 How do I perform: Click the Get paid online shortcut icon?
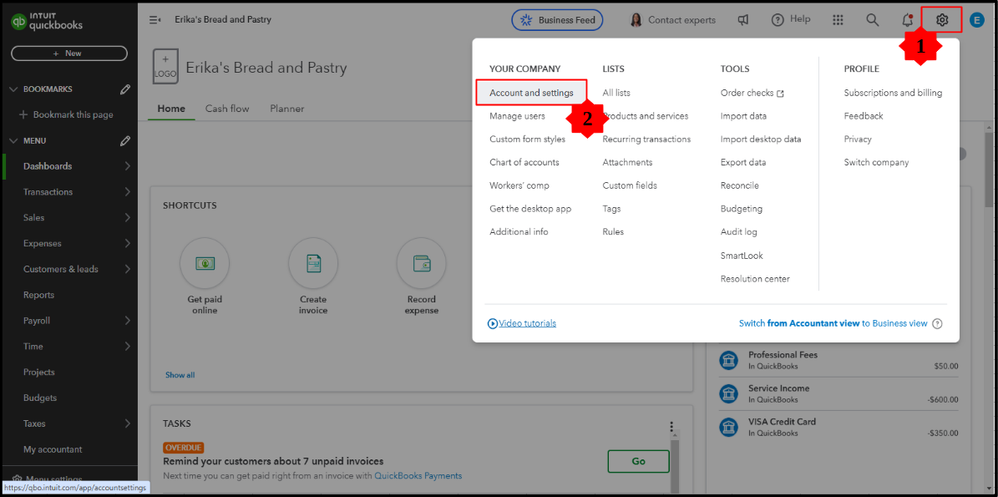(x=204, y=263)
